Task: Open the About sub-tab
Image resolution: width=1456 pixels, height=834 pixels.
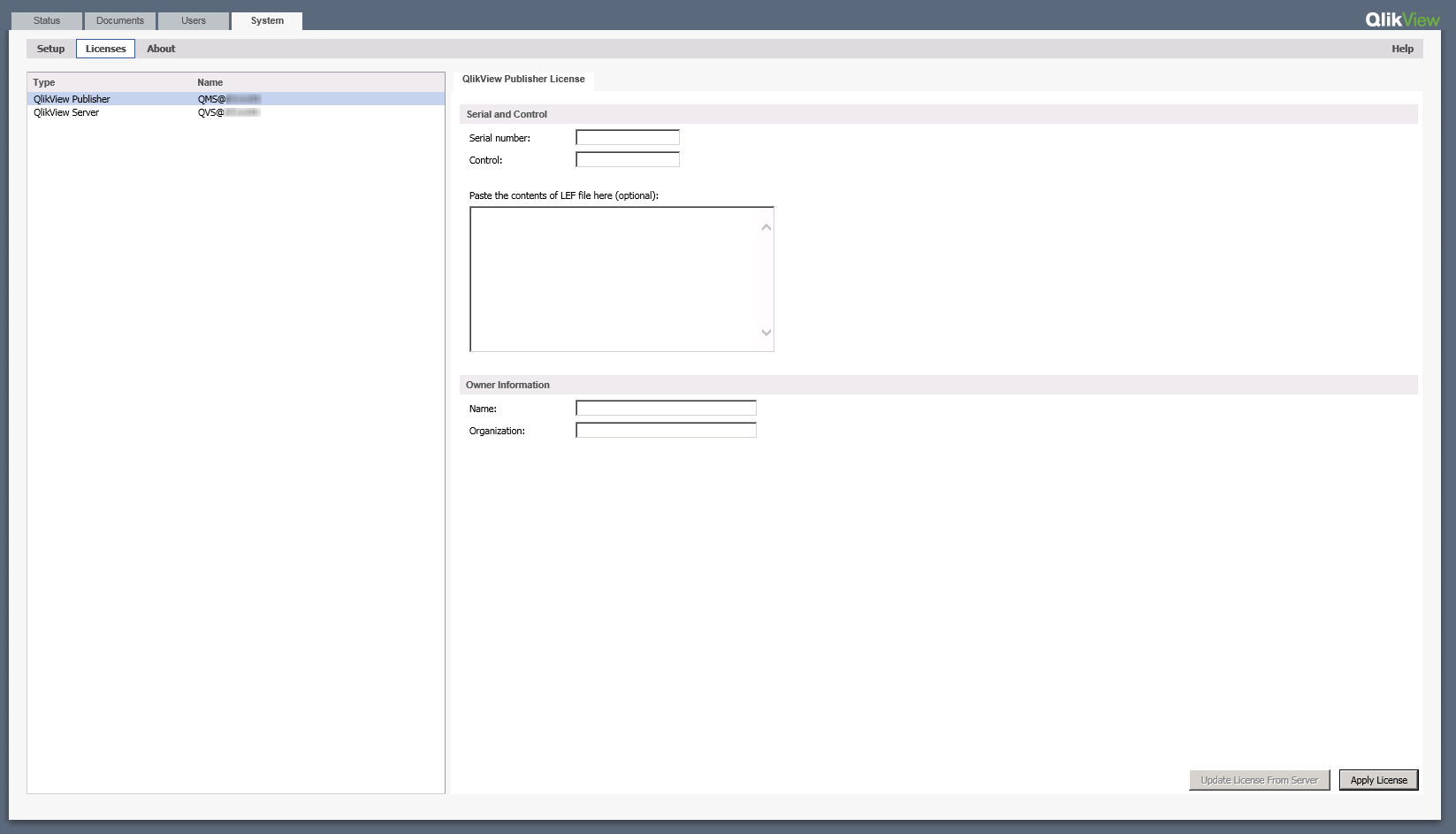Action: tap(160, 49)
